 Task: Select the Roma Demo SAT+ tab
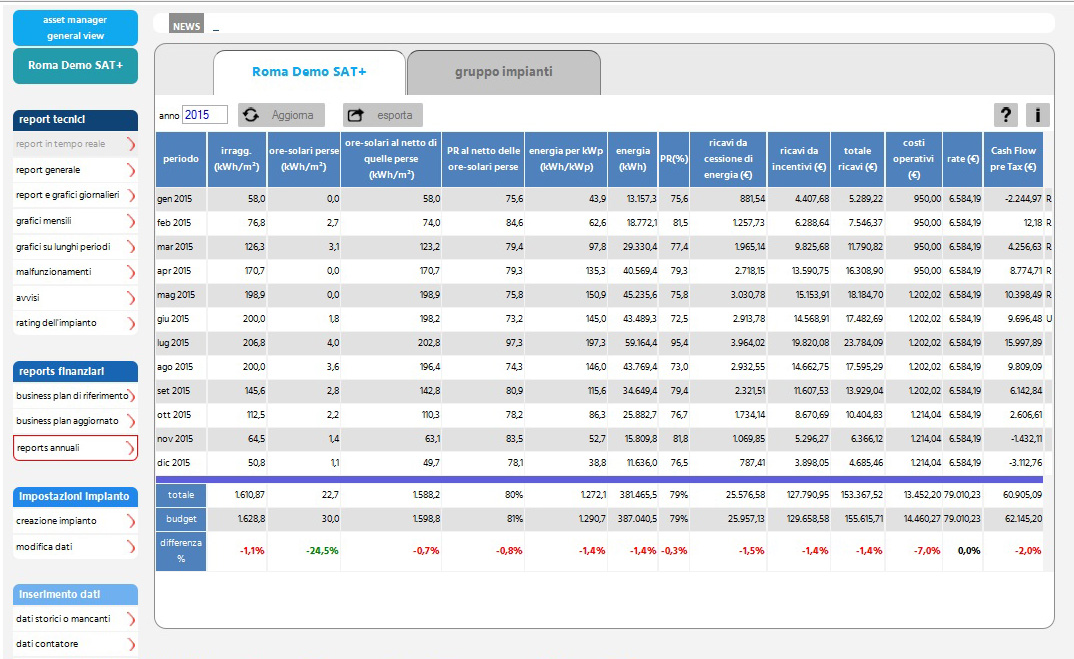pos(309,72)
